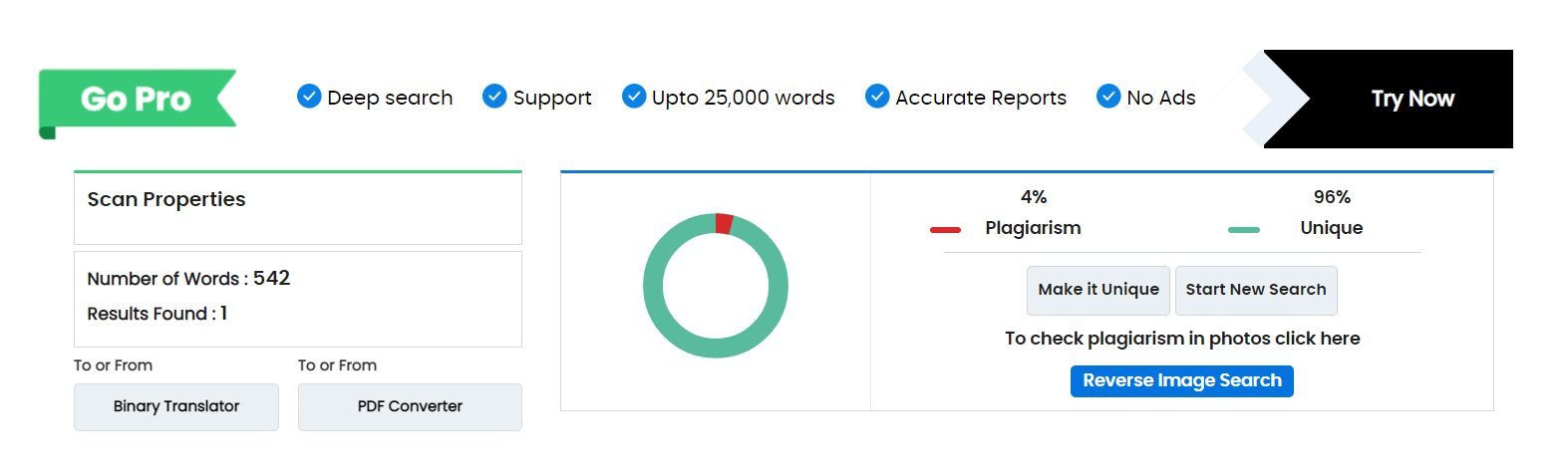
Task: Click the green Unique legend swatch
Action: (1244, 230)
